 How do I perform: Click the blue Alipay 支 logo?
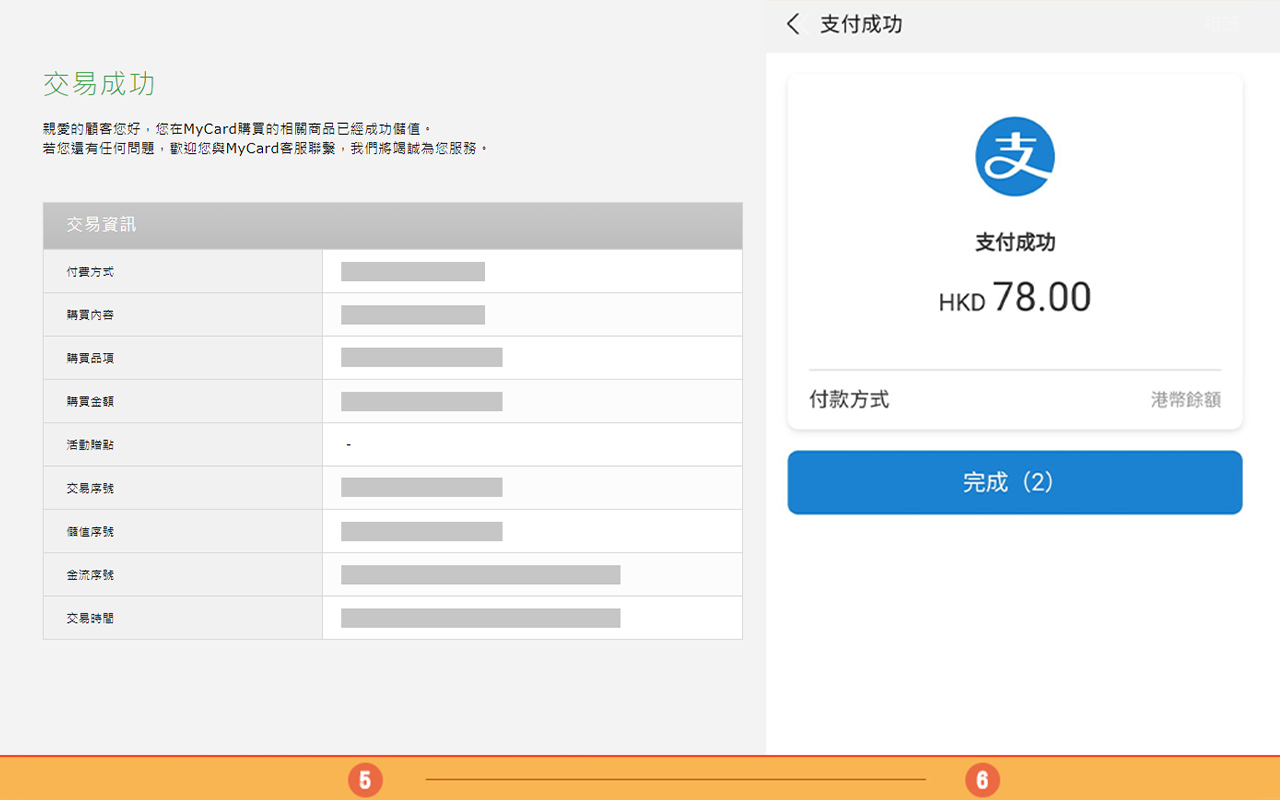[x=1015, y=156]
